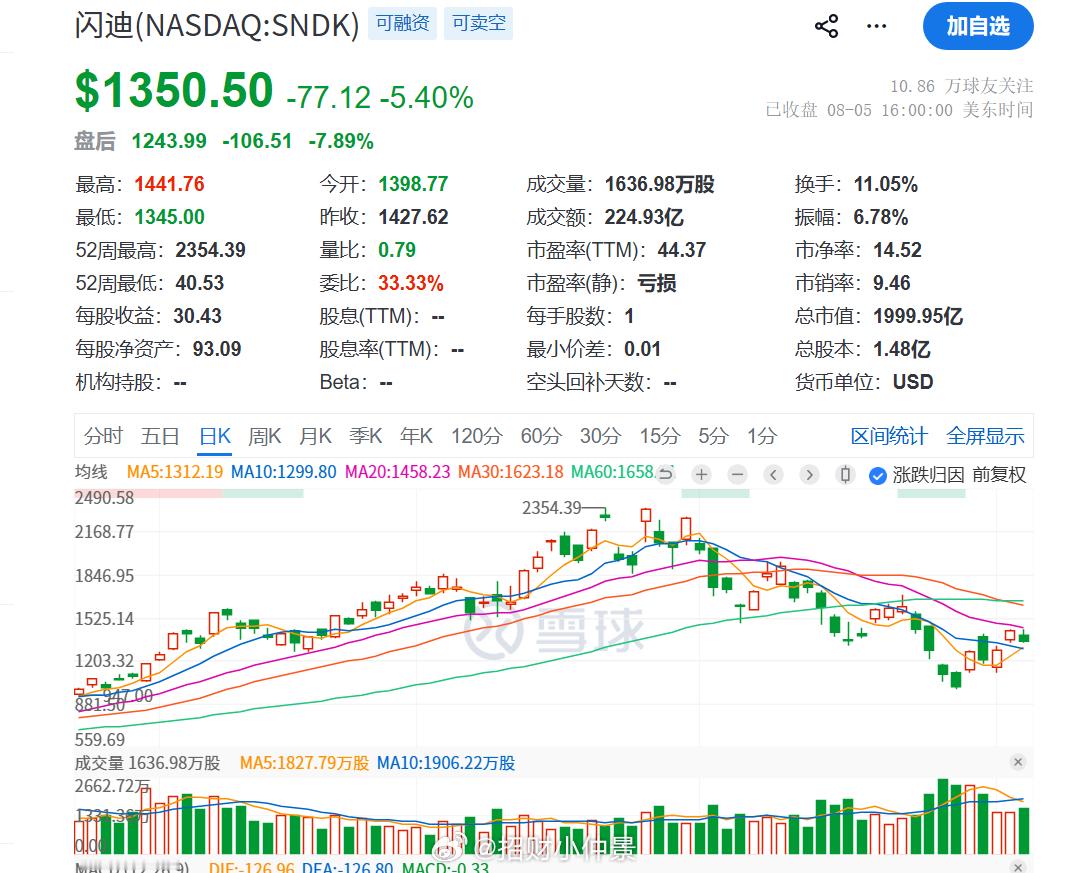Switch to the 1分 chart tab
1071x873 pixels.
tap(762, 436)
